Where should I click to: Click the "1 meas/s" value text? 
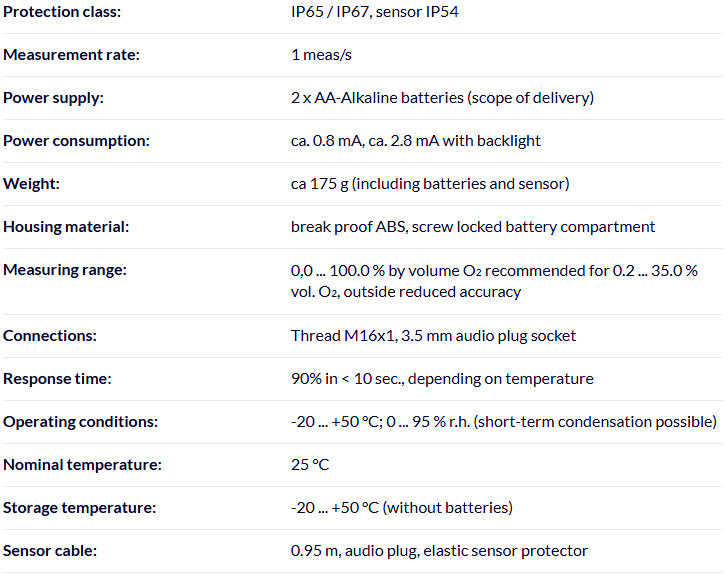coord(323,55)
